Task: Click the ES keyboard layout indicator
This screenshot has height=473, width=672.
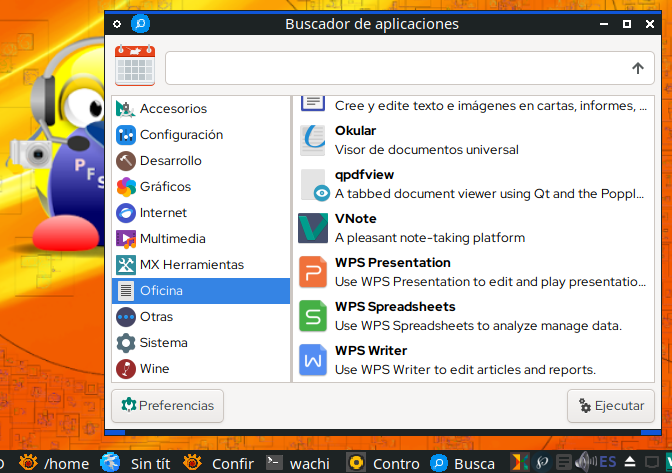Action: (608, 462)
